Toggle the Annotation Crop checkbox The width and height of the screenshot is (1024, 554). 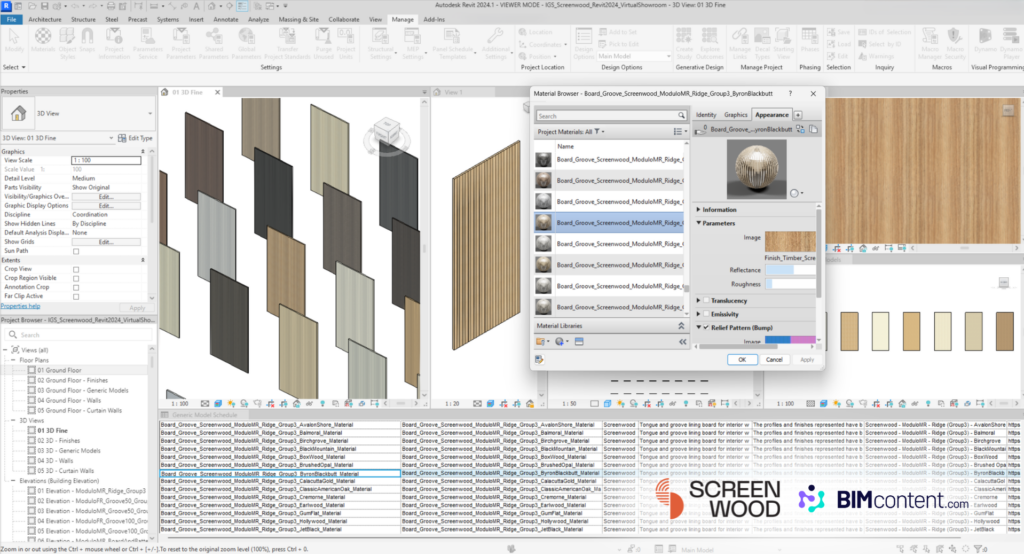coord(76,287)
